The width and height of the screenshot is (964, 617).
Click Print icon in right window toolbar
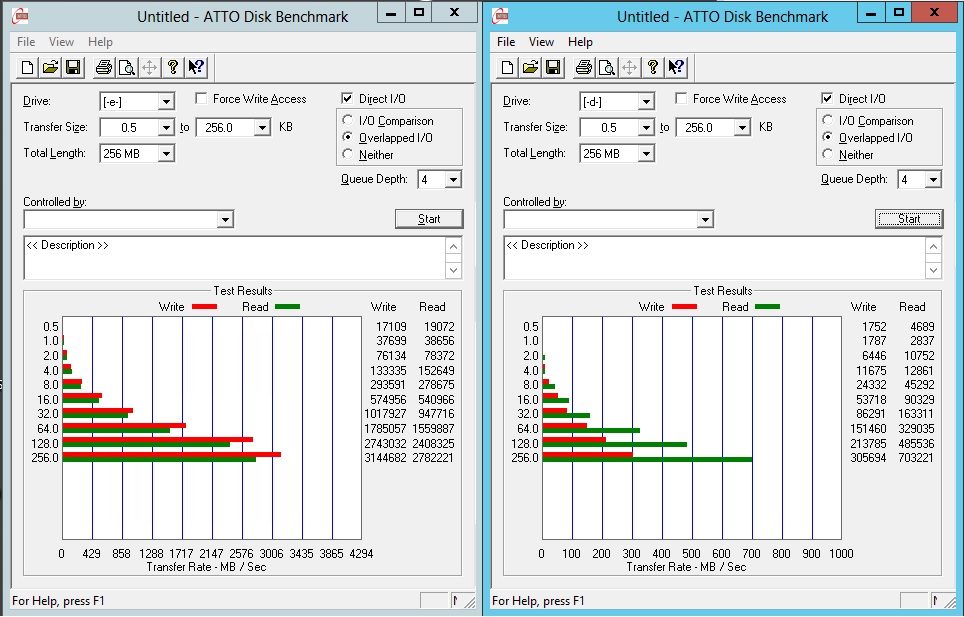click(583, 67)
